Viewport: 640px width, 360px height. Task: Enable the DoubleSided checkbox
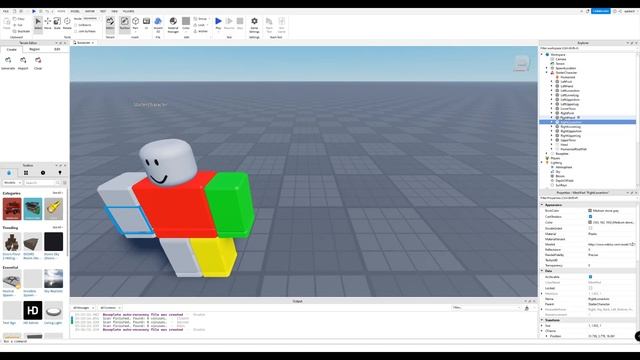tap(590, 228)
